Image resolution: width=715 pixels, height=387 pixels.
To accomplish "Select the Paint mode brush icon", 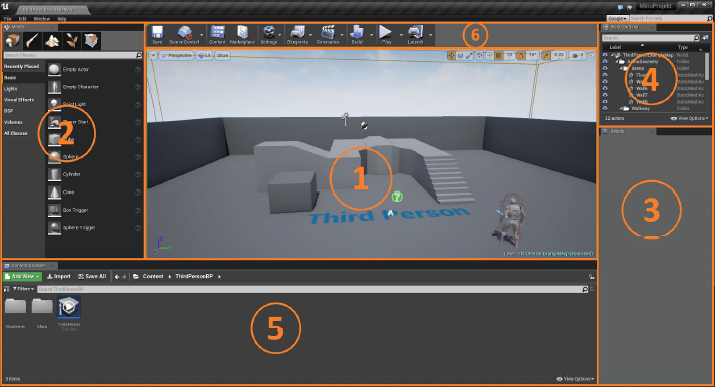I will tap(32, 41).
